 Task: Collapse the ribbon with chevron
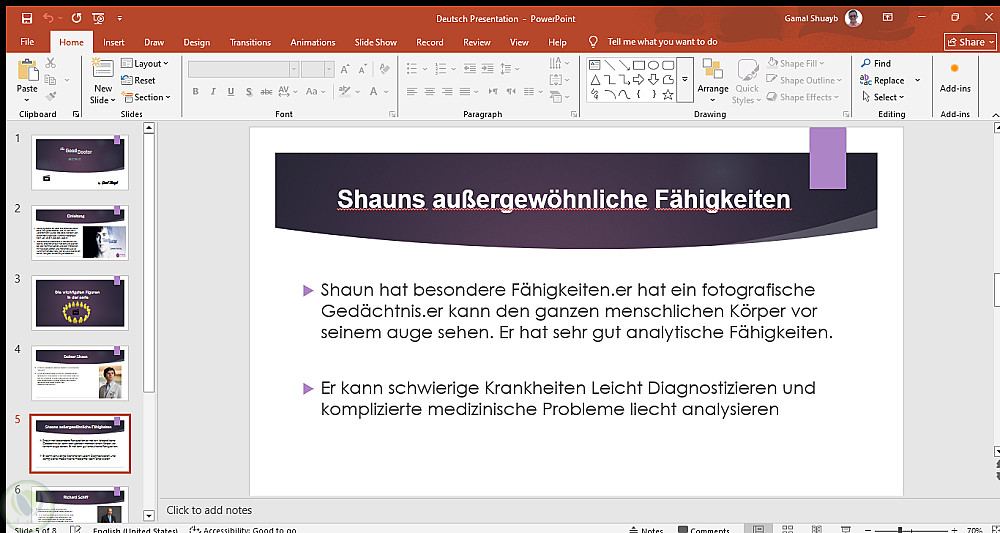coord(994,115)
